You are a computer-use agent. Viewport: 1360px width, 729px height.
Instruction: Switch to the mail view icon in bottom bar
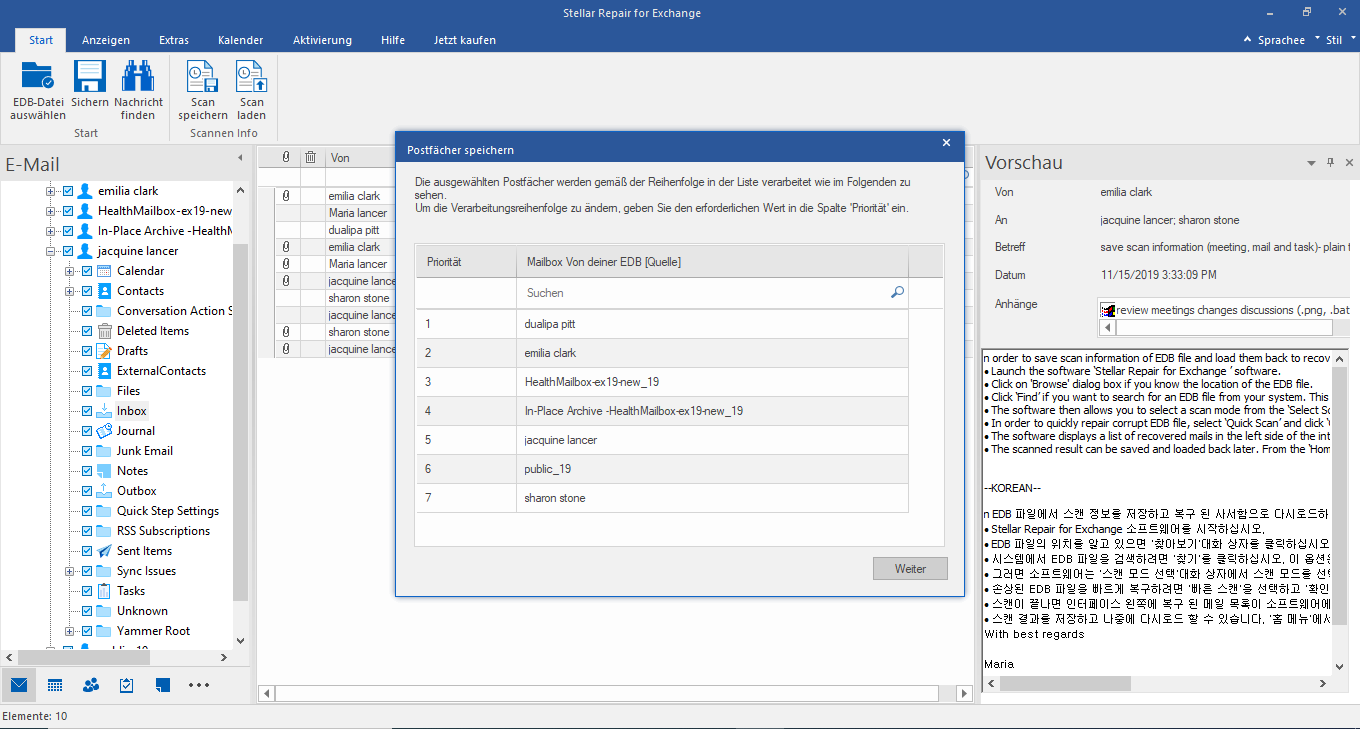pyautogui.click(x=18, y=685)
